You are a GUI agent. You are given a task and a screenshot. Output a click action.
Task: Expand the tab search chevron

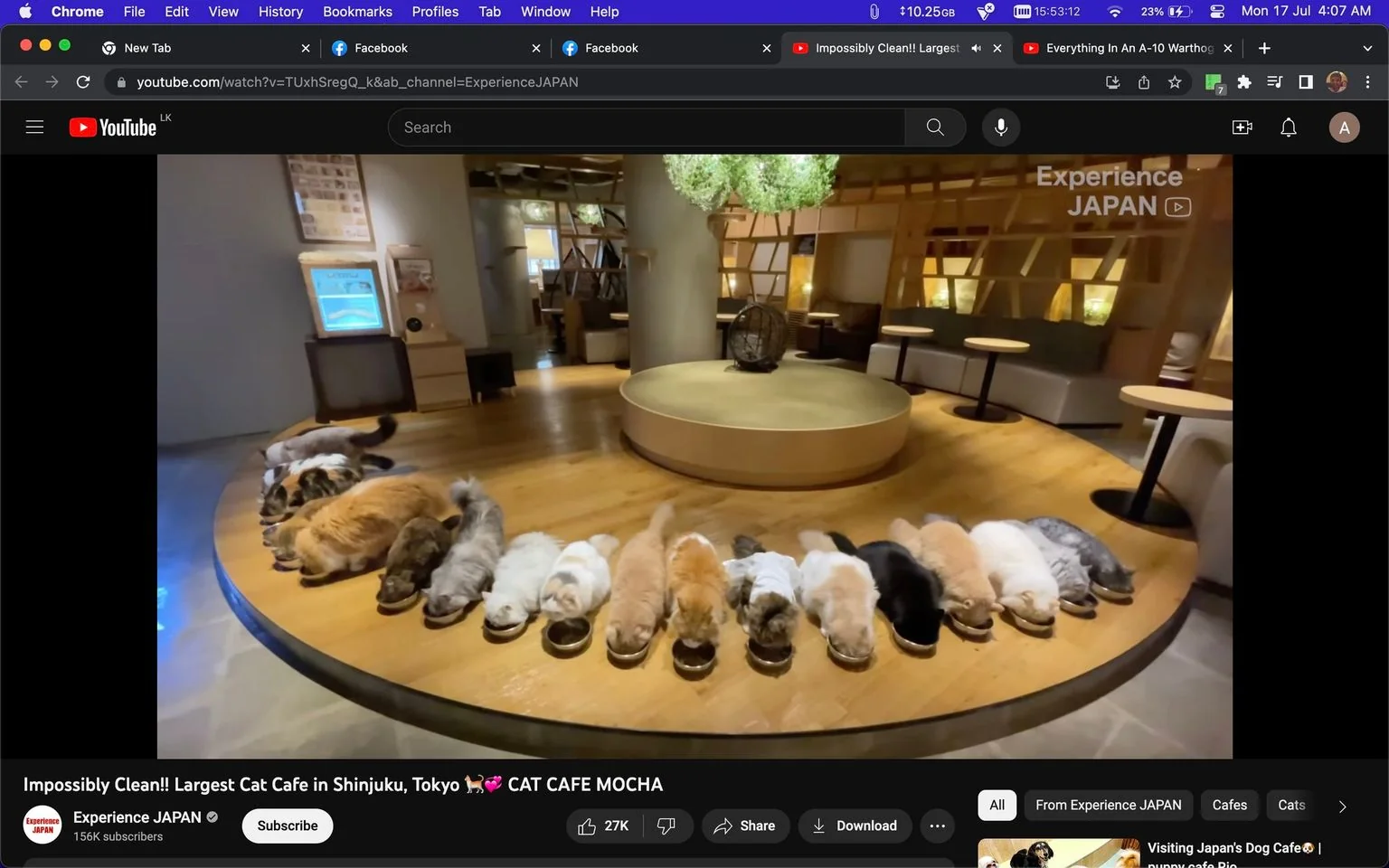pyautogui.click(x=1367, y=48)
